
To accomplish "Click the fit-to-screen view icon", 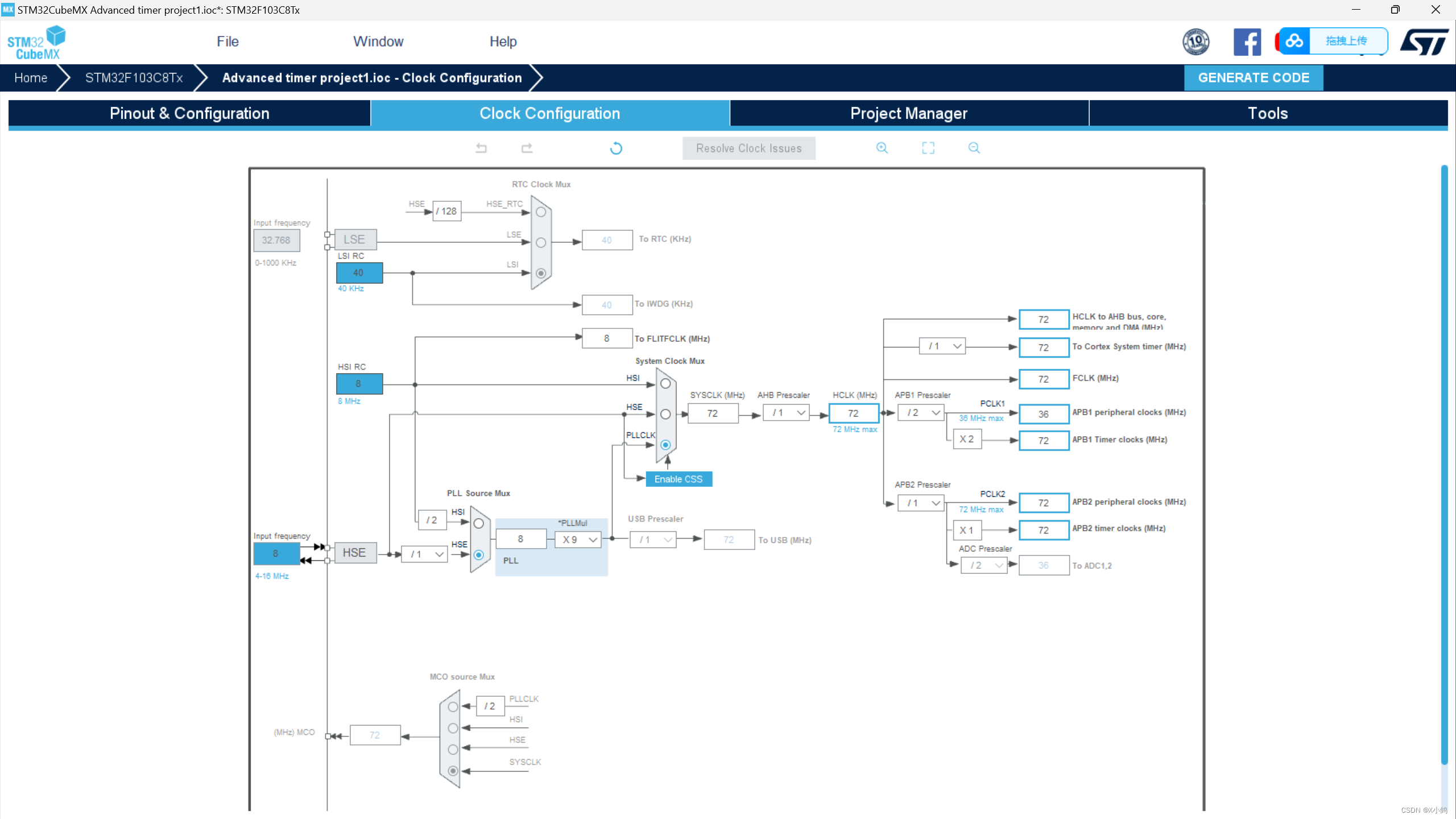I will coord(928,147).
